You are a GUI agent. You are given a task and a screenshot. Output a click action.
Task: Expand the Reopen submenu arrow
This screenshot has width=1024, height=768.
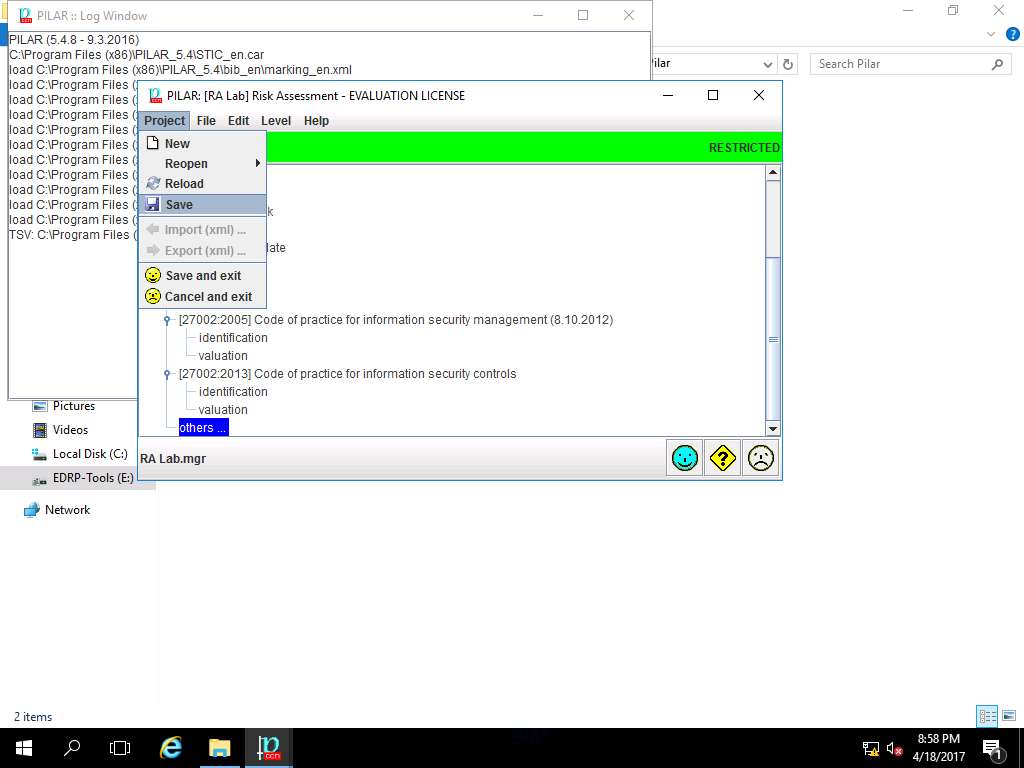point(258,163)
